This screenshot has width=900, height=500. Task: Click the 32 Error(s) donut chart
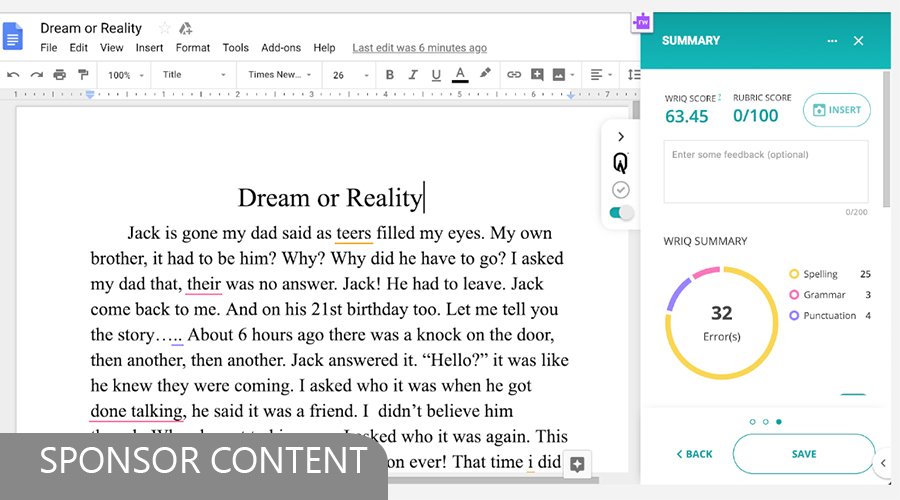click(721, 322)
